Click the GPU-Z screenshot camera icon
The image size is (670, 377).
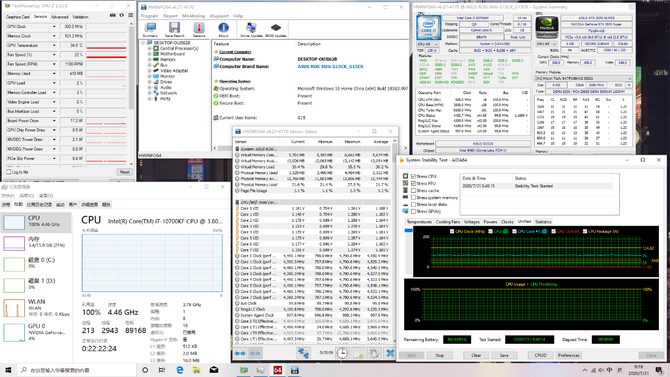[113, 15]
